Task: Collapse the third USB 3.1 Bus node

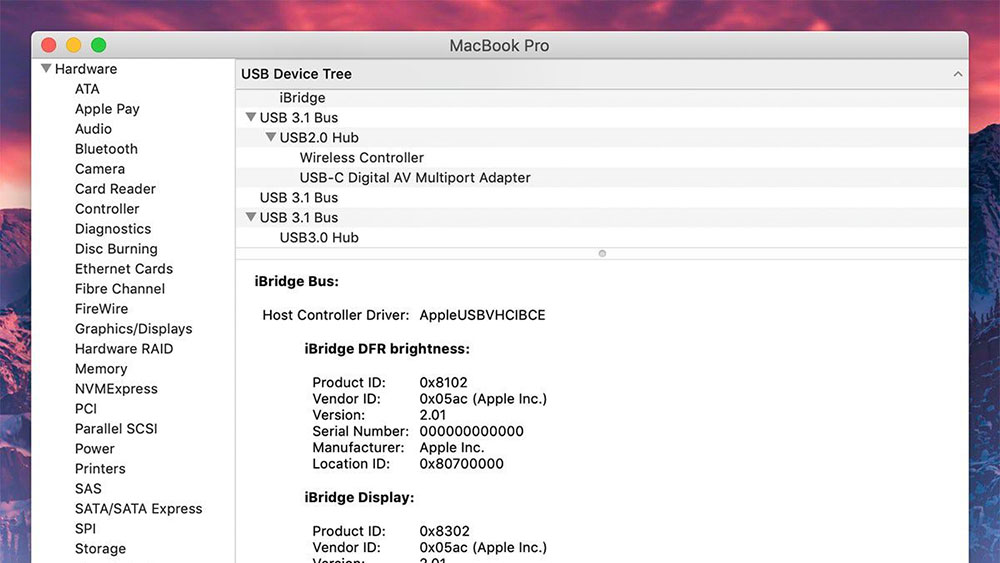Action: tap(251, 217)
